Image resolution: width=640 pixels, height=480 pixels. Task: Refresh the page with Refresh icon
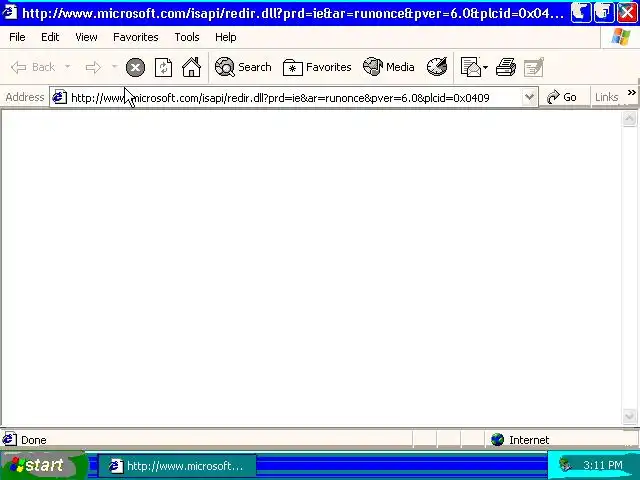click(163, 67)
